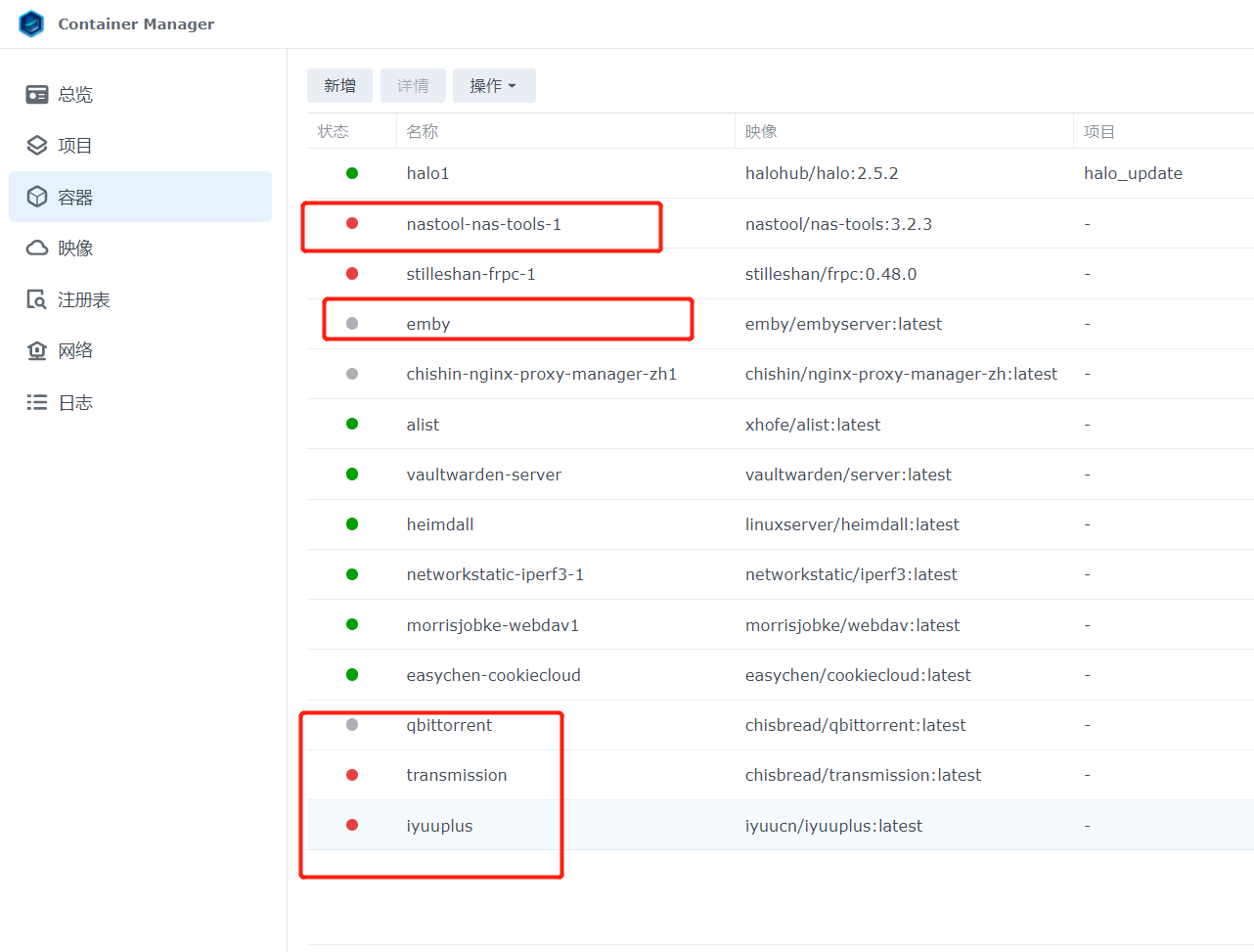Screen dimensions: 1254x952
Task: Click the green status dot of halo1
Action: (352, 173)
